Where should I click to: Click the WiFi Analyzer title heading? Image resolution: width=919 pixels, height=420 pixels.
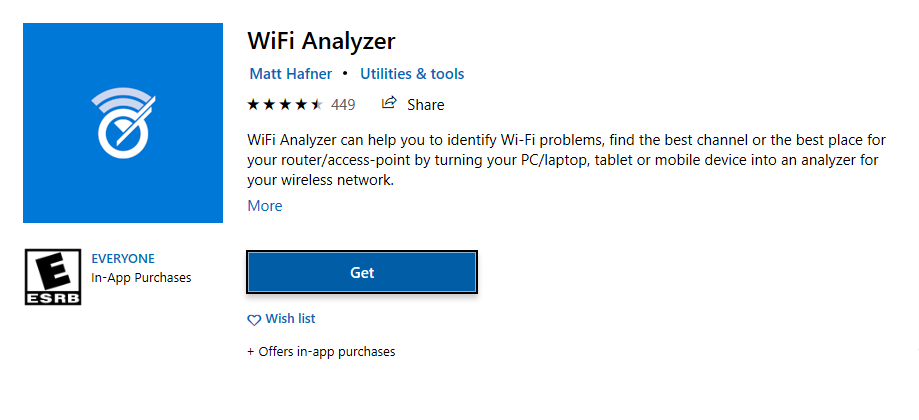tap(321, 41)
